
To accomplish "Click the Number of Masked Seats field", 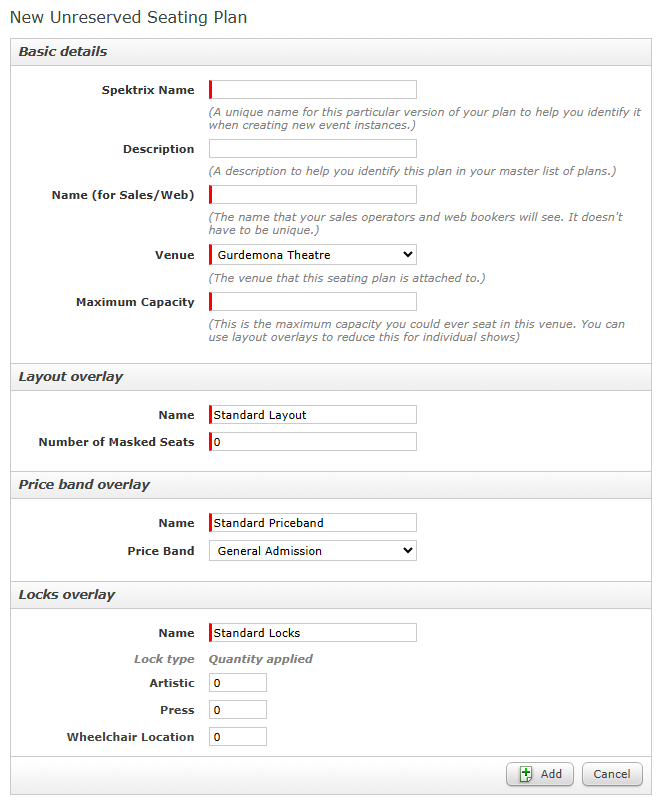I will [x=313, y=442].
